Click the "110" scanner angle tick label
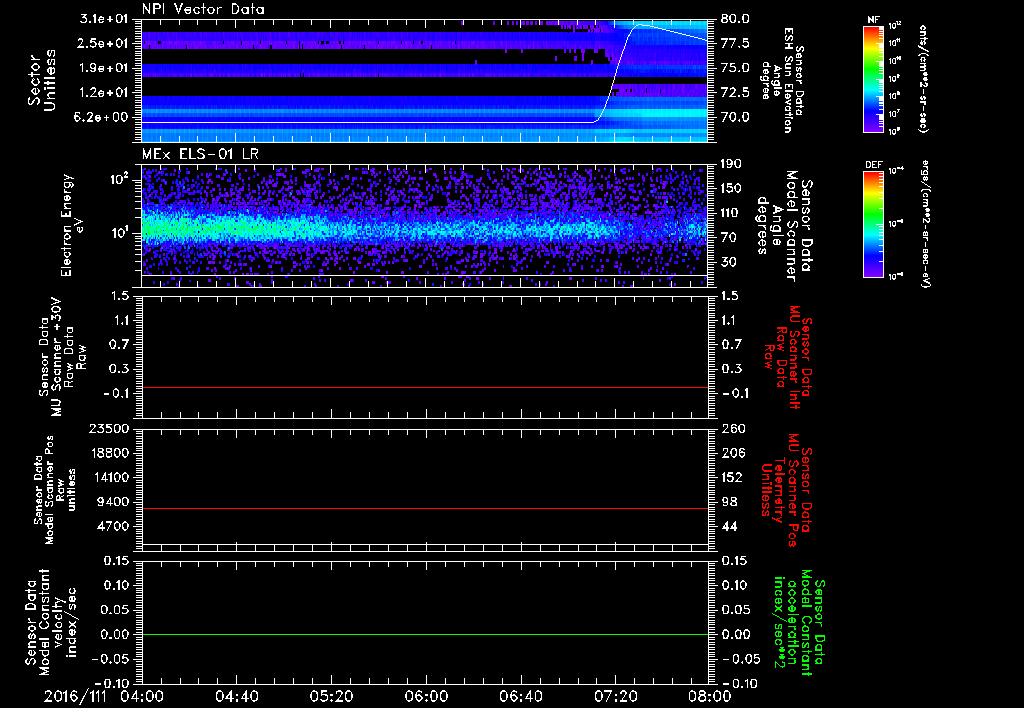 730,213
